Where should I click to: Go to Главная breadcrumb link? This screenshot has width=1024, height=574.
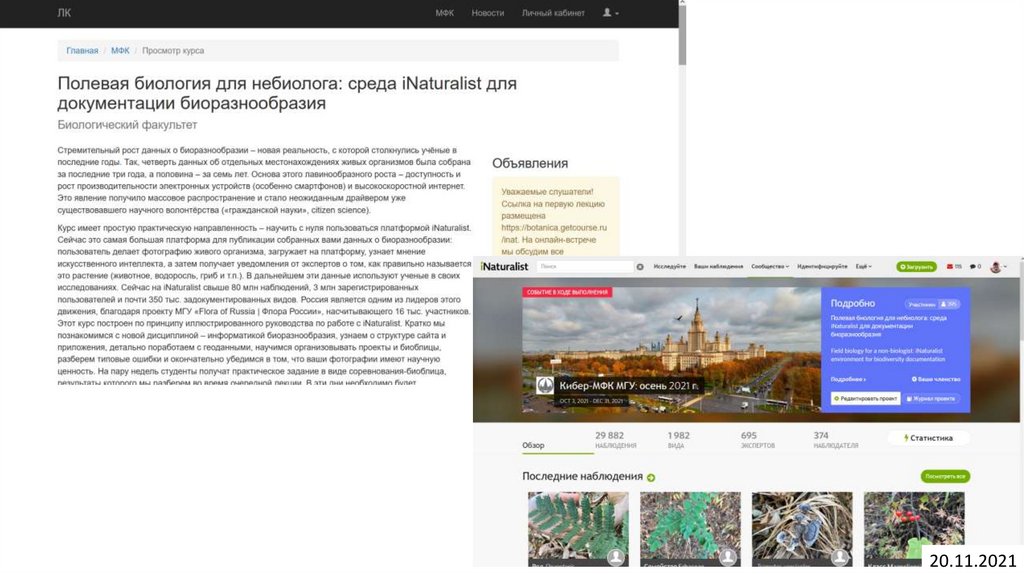[82, 50]
